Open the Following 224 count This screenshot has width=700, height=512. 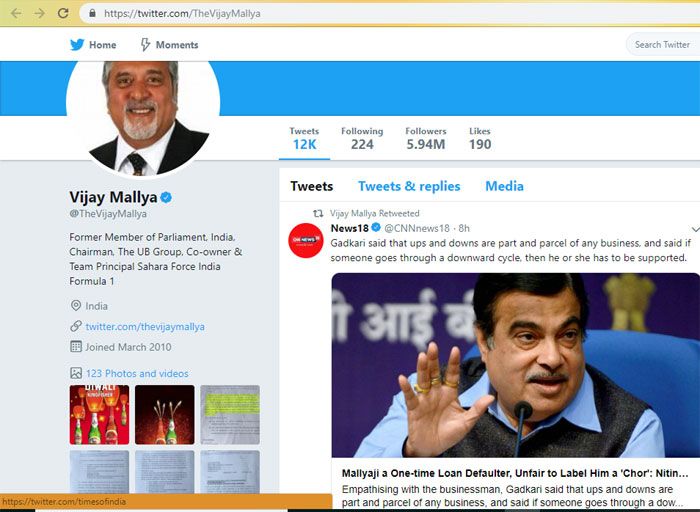click(x=362, y=138)
